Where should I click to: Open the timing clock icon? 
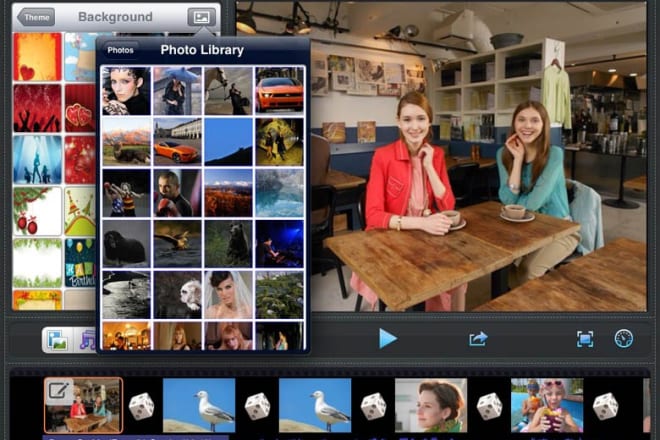pyautogui.click(x=623, y=339)
